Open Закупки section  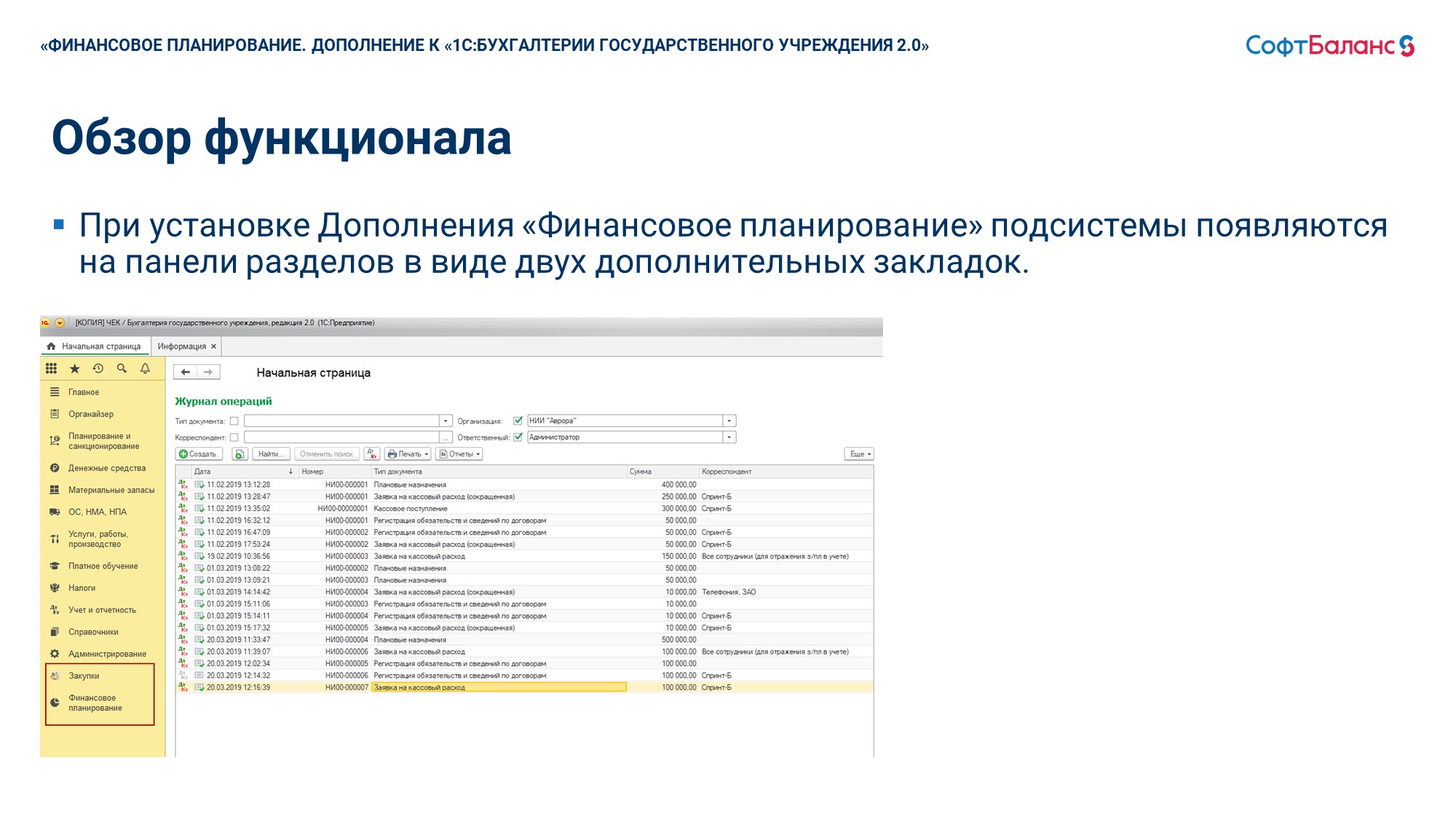84,676
